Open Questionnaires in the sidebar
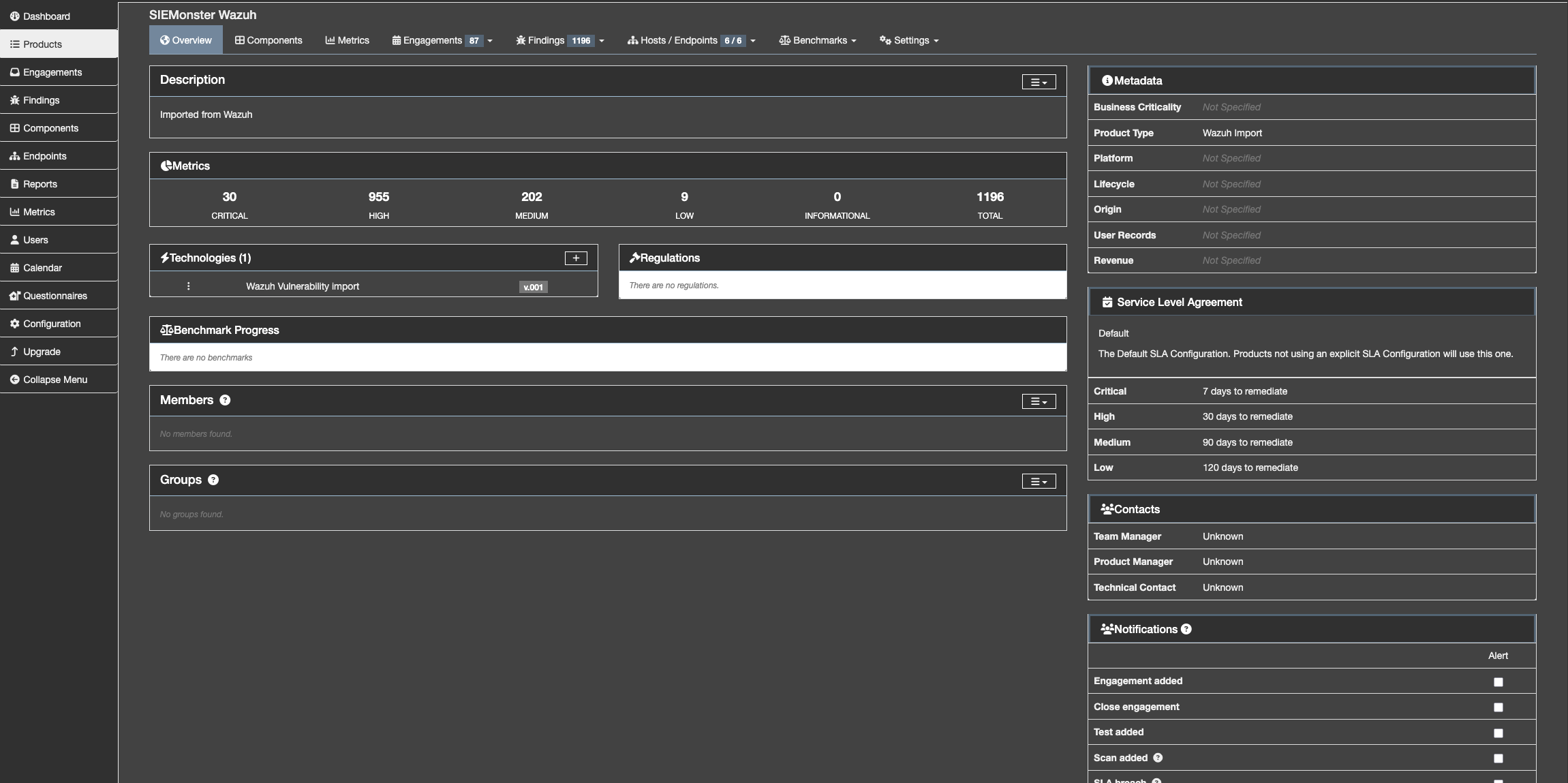Screen dimensions: 1568x783 pyautogui.click(x=55, y=296)
